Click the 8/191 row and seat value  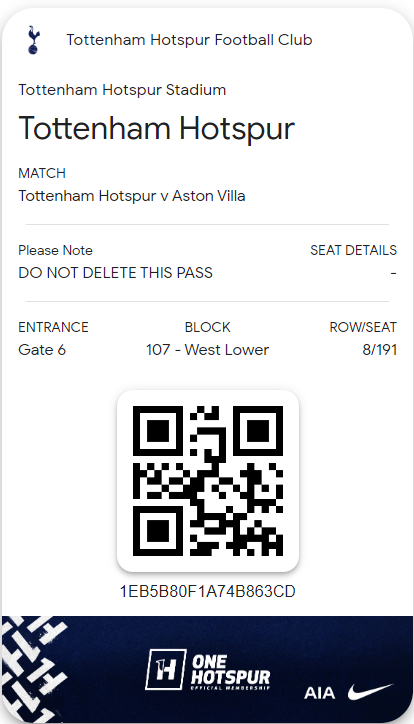coord(379,350)
